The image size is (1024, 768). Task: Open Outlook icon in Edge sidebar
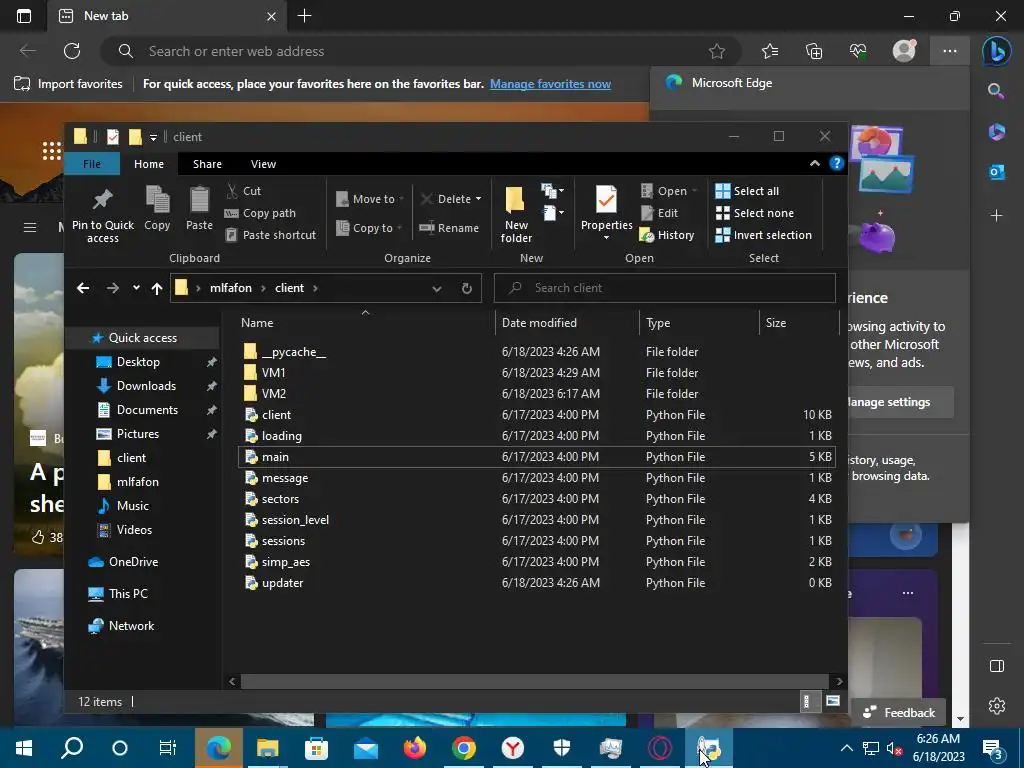point(997,172)
